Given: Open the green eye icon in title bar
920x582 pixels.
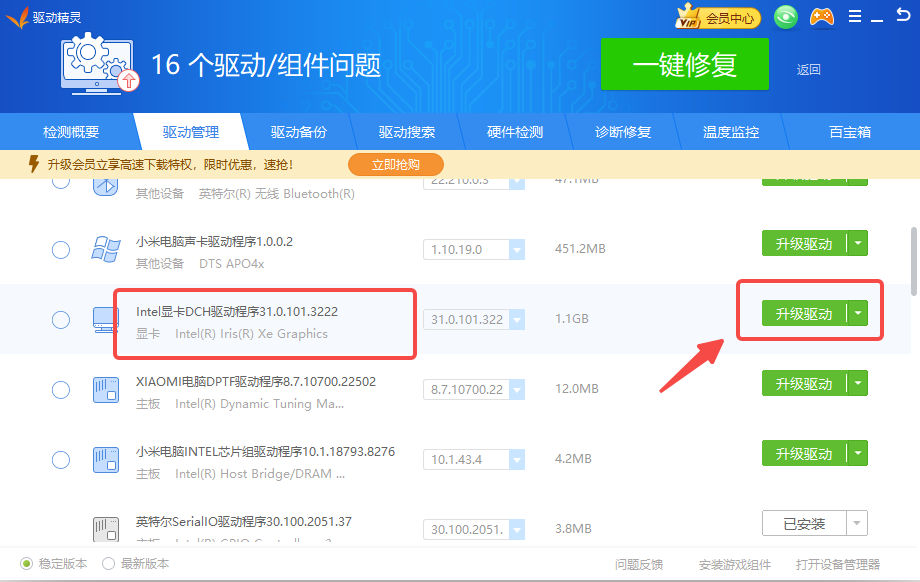Looking at the screenshot, I should click(x=786, y=17).
